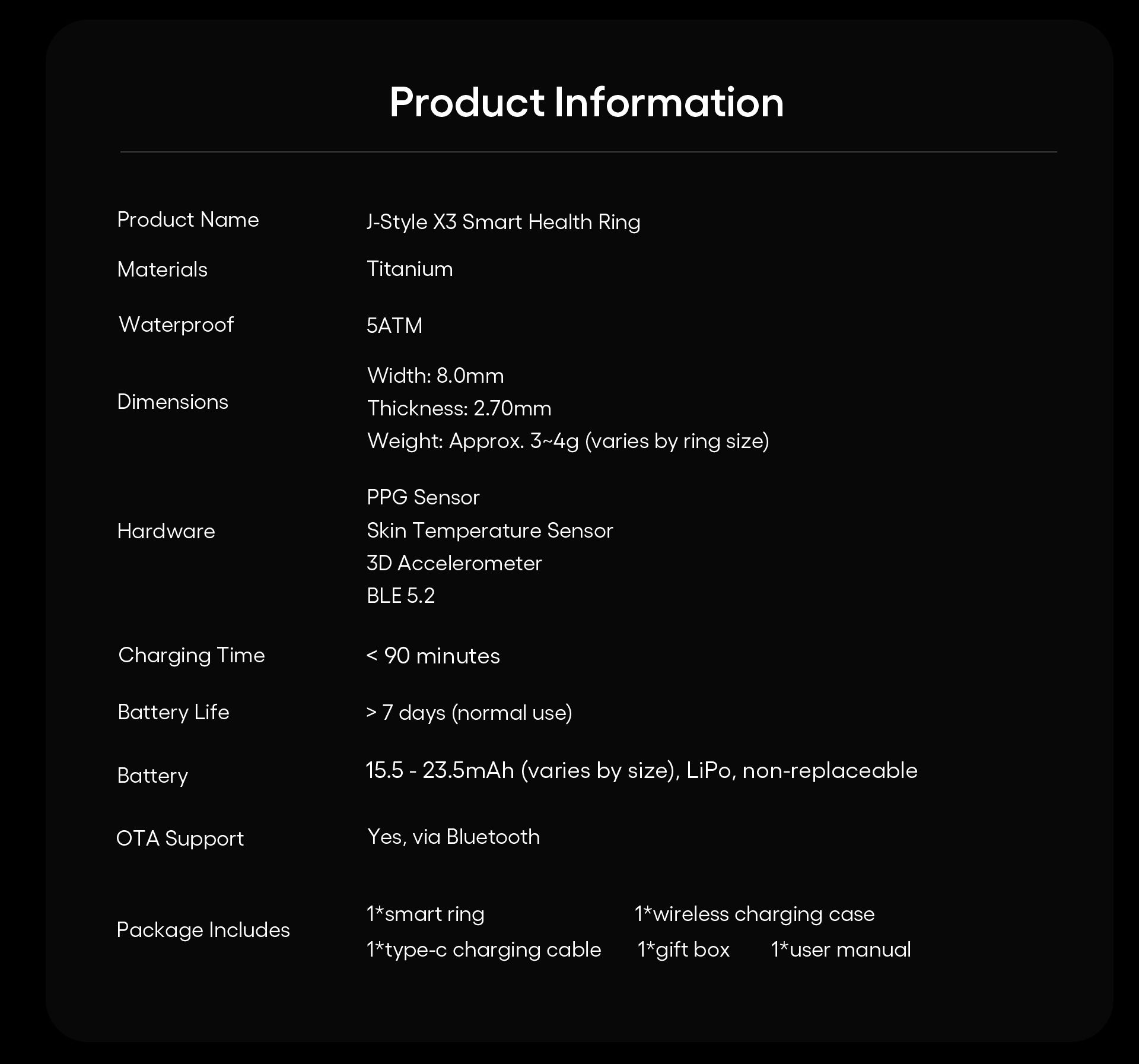Viewport: 1139px width, 1064px height.
Task: Select the Product Name label
Action: click(188, 220)
